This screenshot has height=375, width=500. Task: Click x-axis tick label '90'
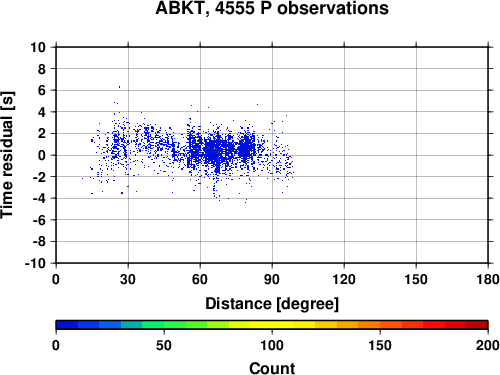(x=272, y=279)
